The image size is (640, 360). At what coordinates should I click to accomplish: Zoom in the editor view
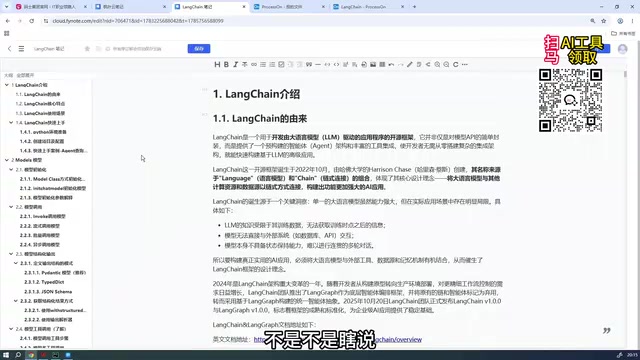point(437,64)
